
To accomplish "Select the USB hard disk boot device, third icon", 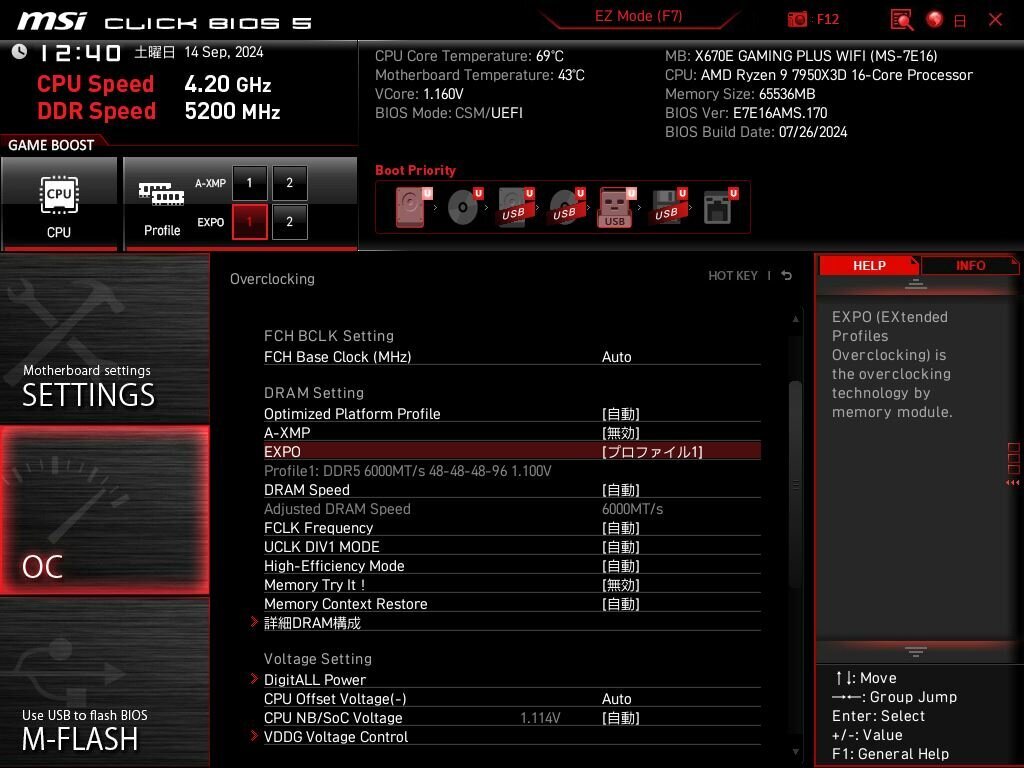I will point(515,207).
